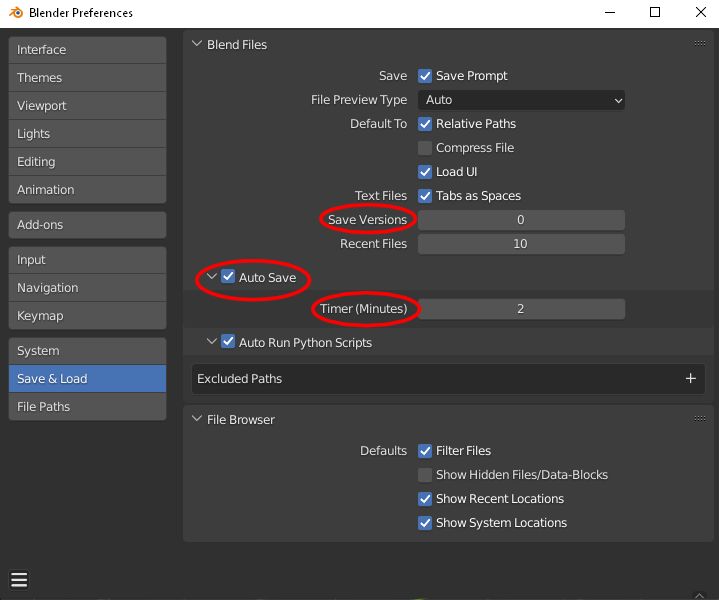The height and width of the screenshot is (600, 719).
Task: Uncheck Filter Files option
Action: (425, 451)
